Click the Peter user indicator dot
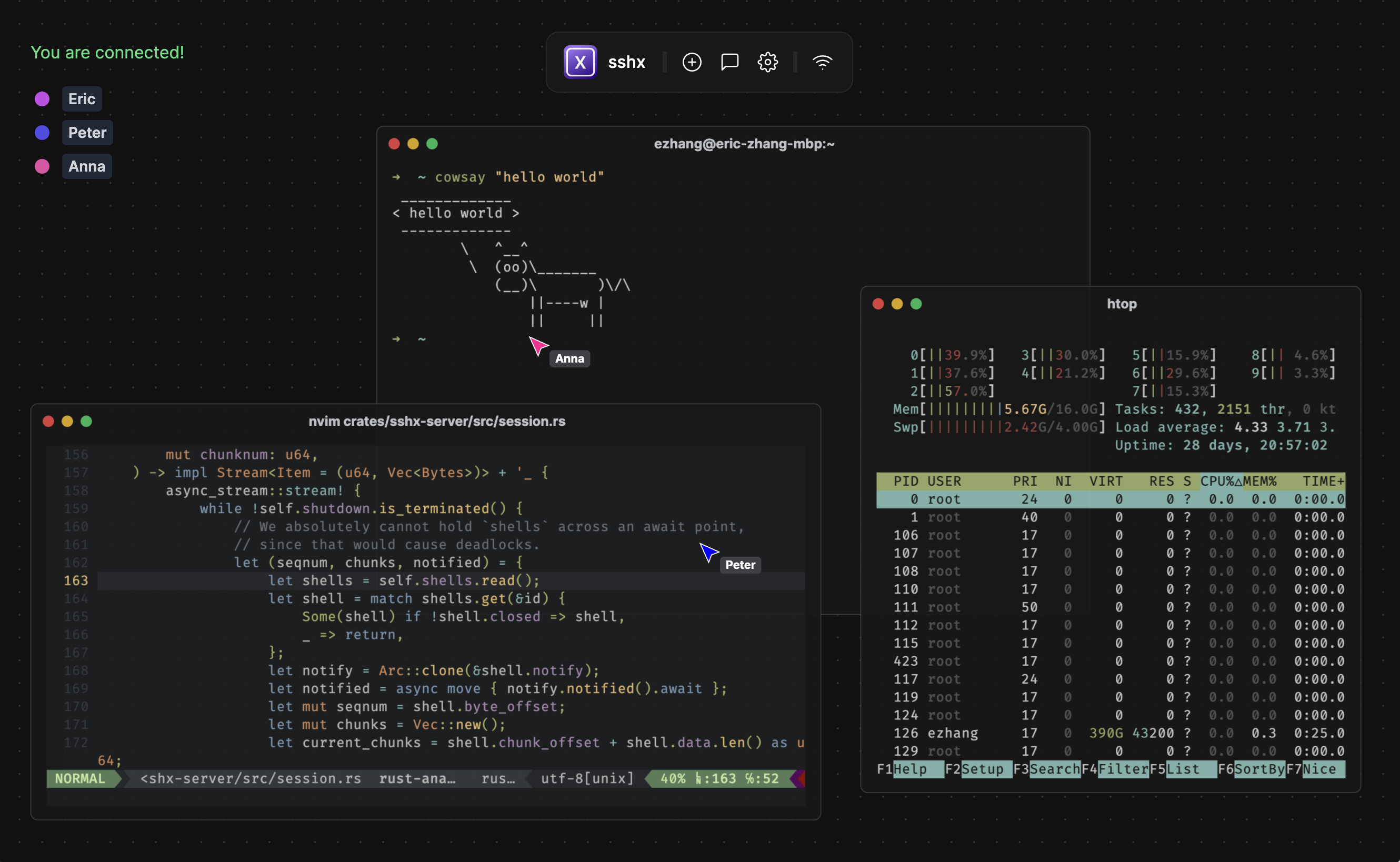 click(41, 131)
